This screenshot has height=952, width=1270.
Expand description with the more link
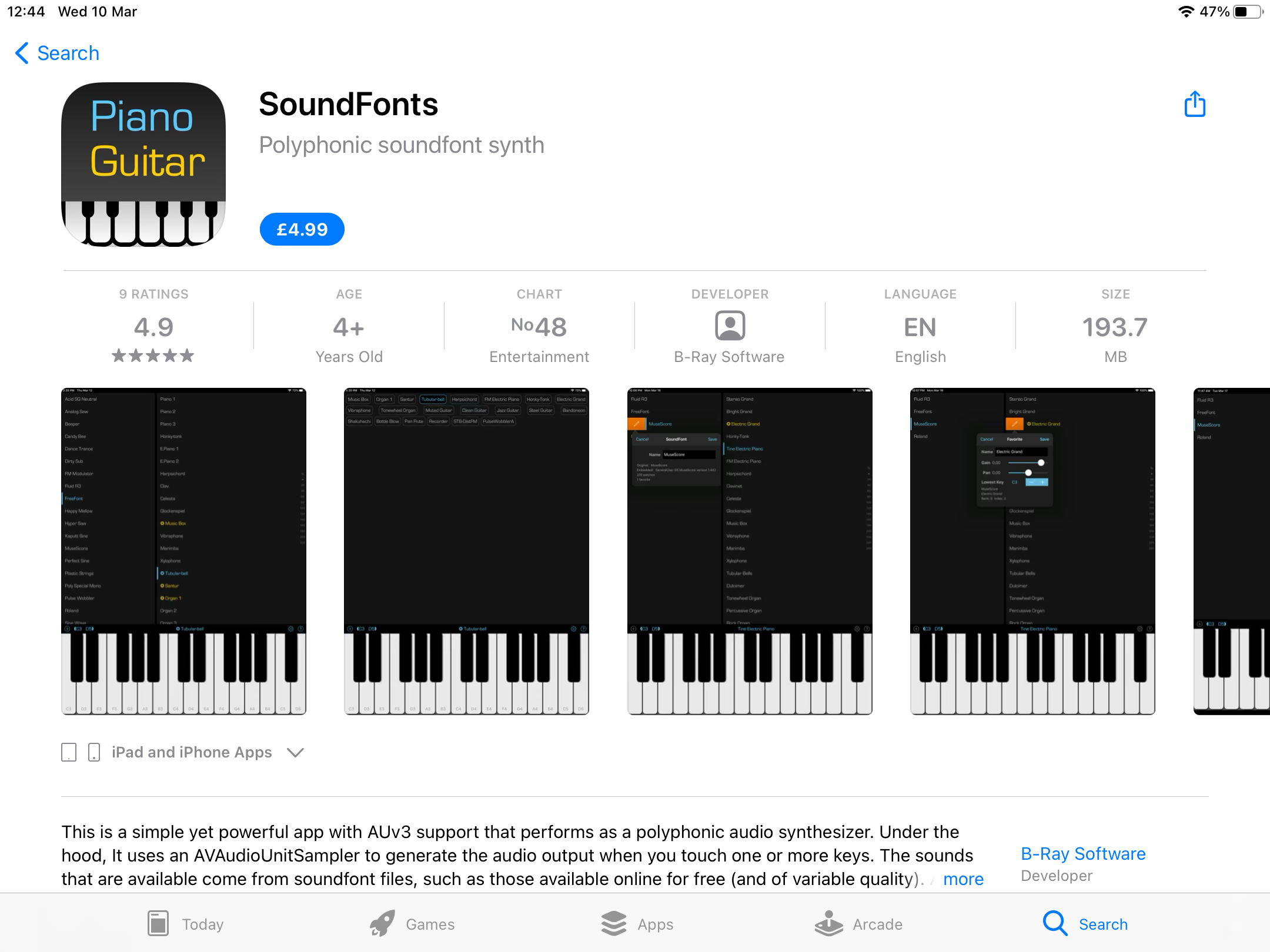click(x=963, y=879)
